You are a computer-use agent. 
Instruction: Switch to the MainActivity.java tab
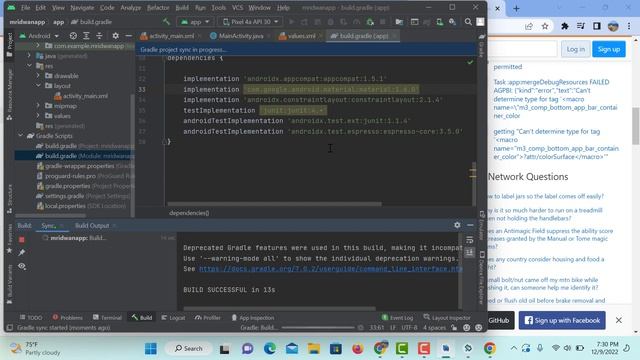(240, 36)
